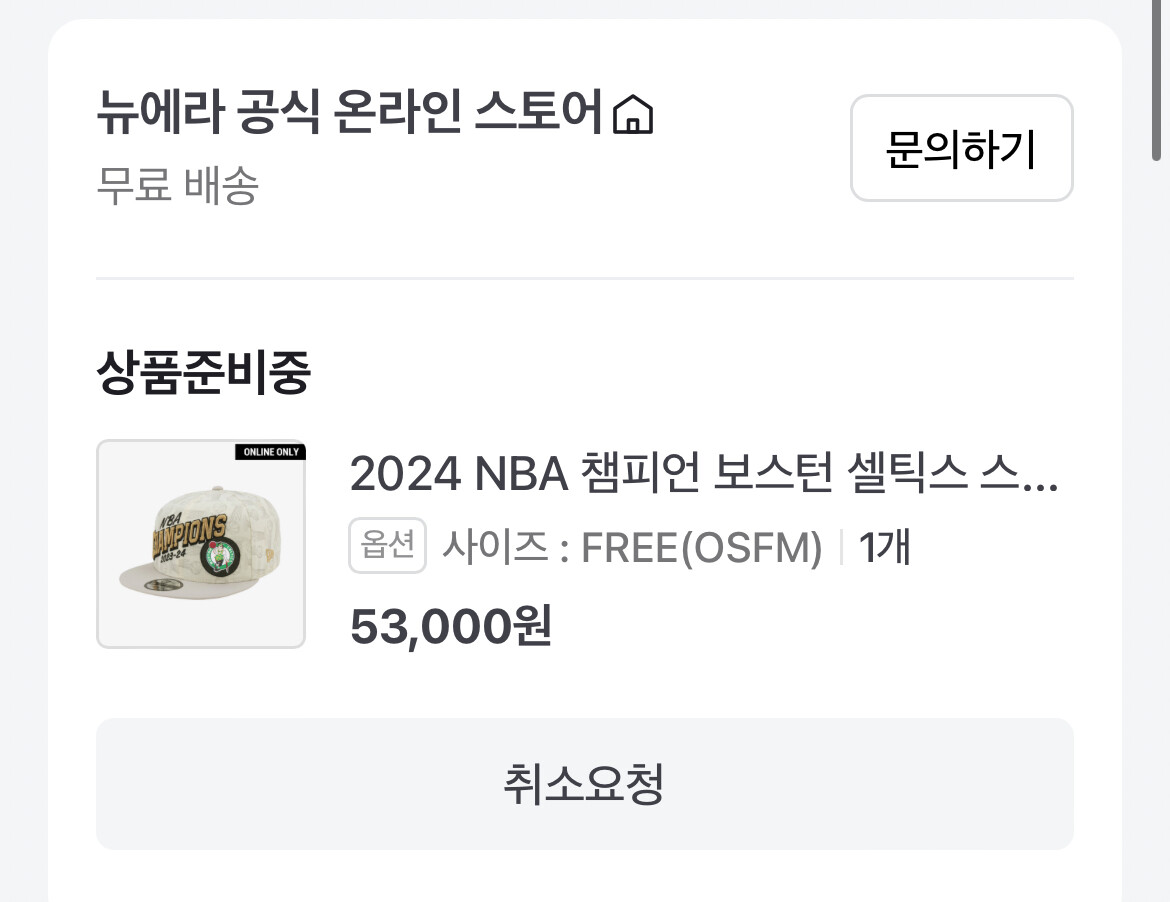
Task: Select the 사이즈 : FREE(OSFM) option text
Action: pyautogui.click(x=632, y=548)
